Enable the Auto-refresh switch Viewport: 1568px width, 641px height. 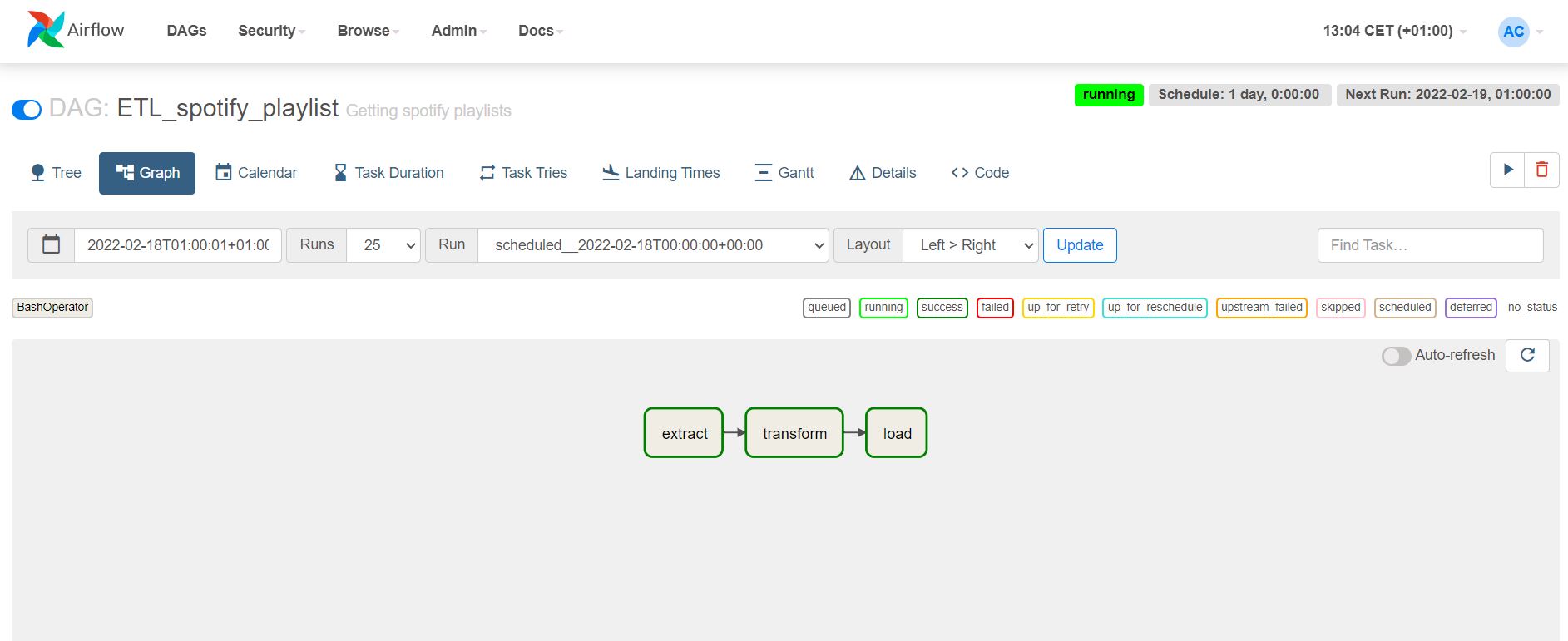coord(1396,356)
